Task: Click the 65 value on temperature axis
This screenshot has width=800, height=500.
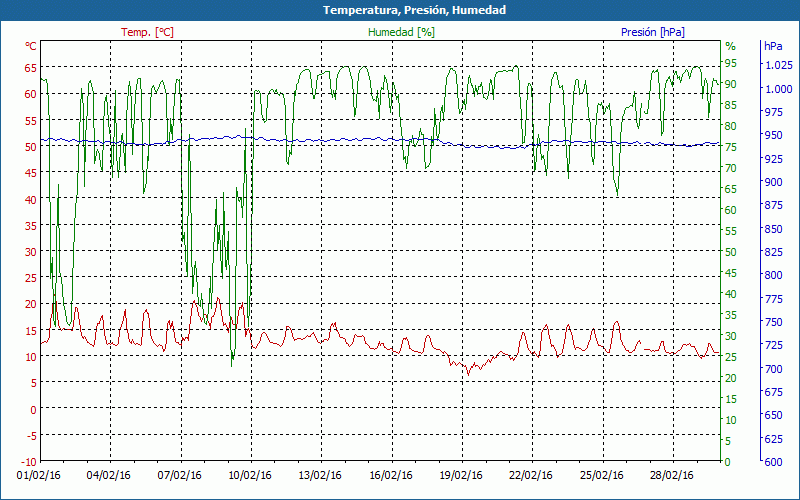Action: click(x=31, y=67)
